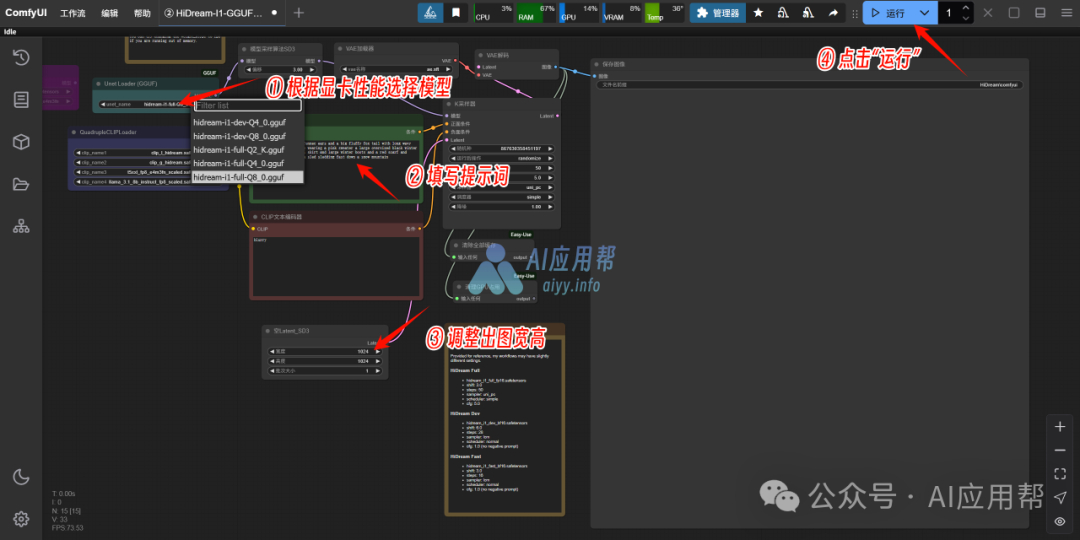
Task: Collapse the 保存图像 node dot
Action: coord(596,64)
